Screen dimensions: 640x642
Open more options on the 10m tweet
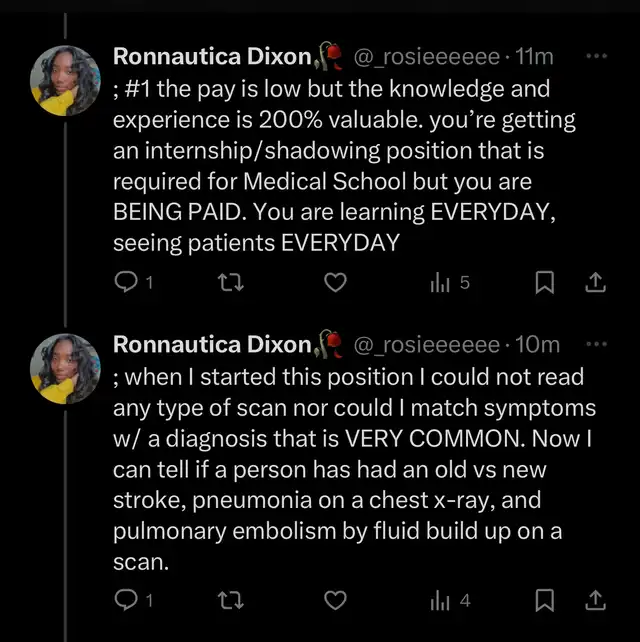(x=596, y=345)
